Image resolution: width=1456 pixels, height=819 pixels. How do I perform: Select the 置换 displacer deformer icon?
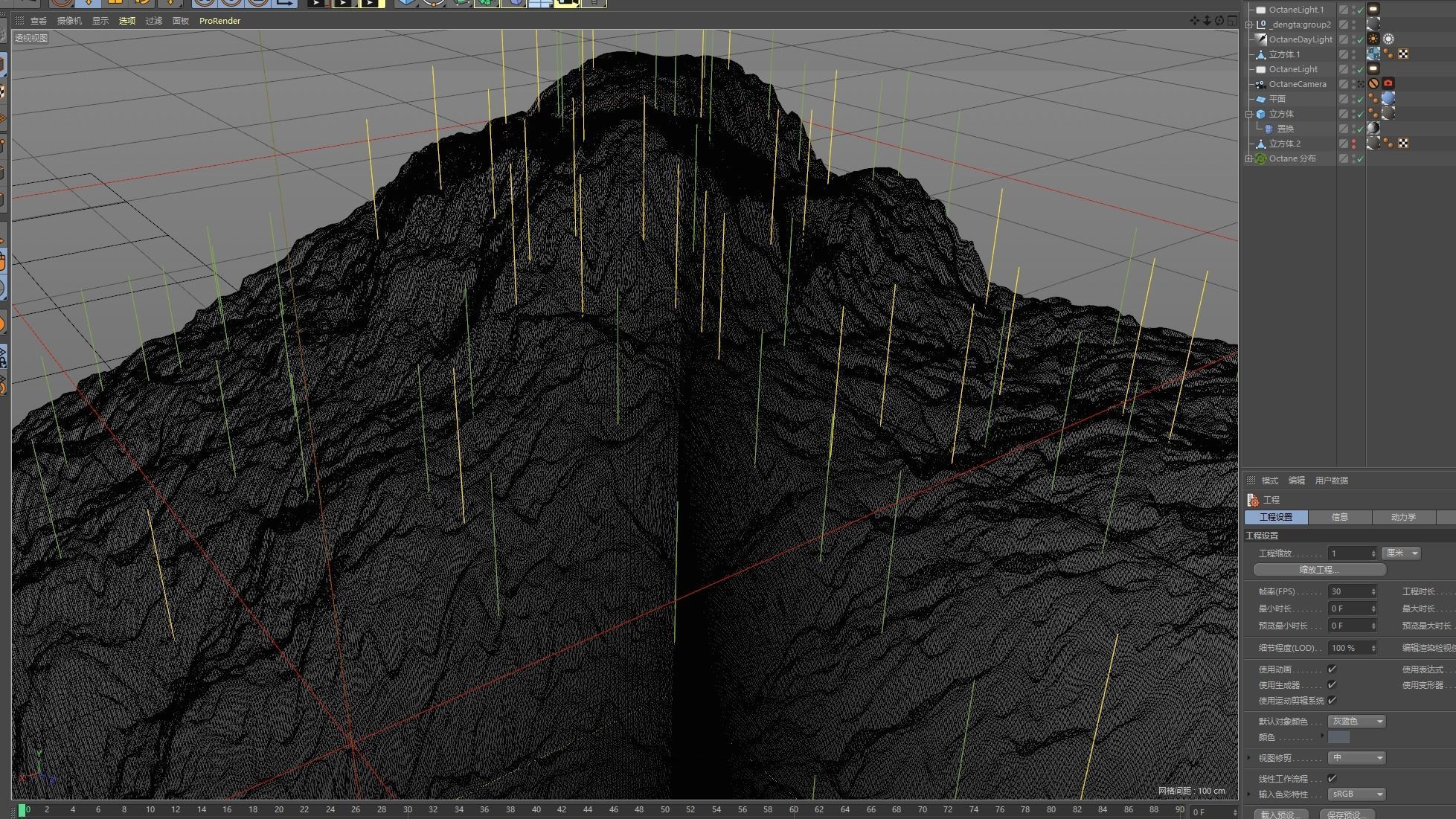click(x=1269, y=129)
